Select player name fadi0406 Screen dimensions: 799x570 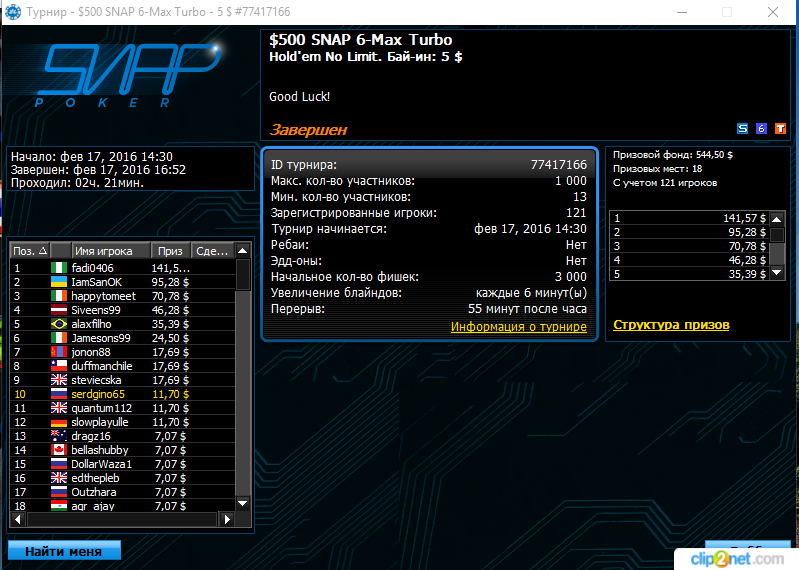click(x=92, y=268)
